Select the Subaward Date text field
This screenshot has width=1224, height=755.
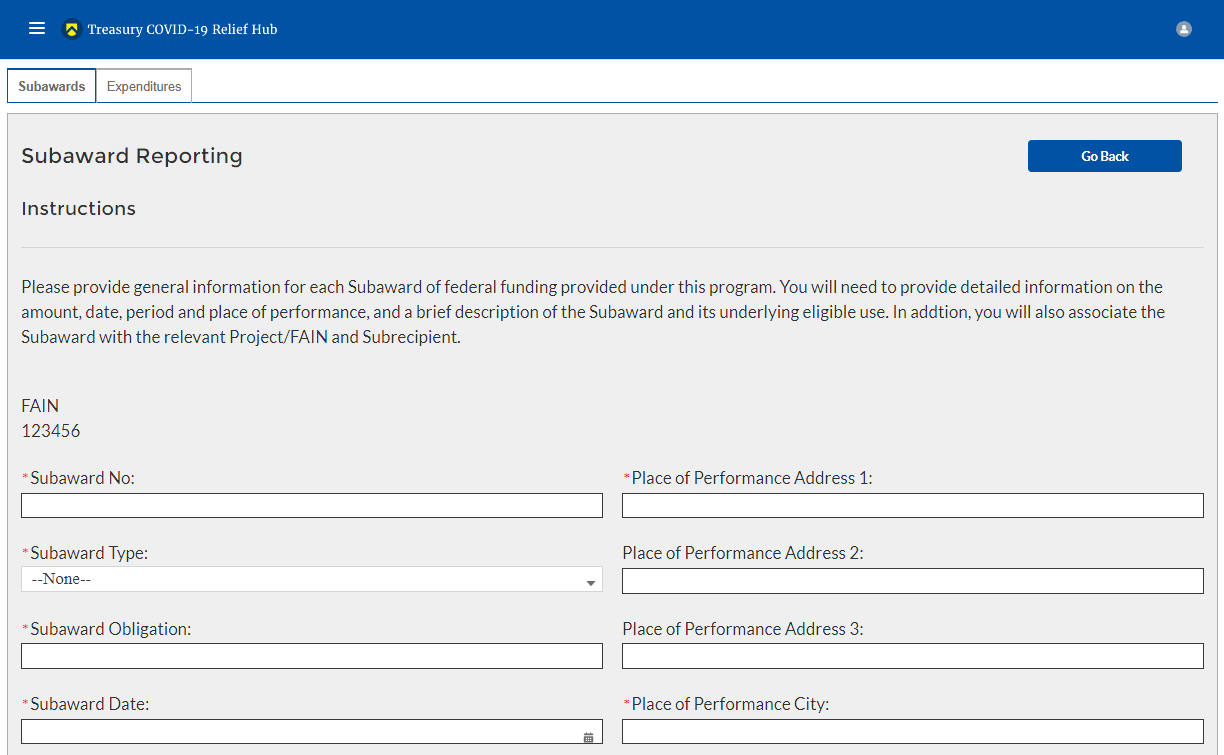pyautogui.click(x=300, y=732)
